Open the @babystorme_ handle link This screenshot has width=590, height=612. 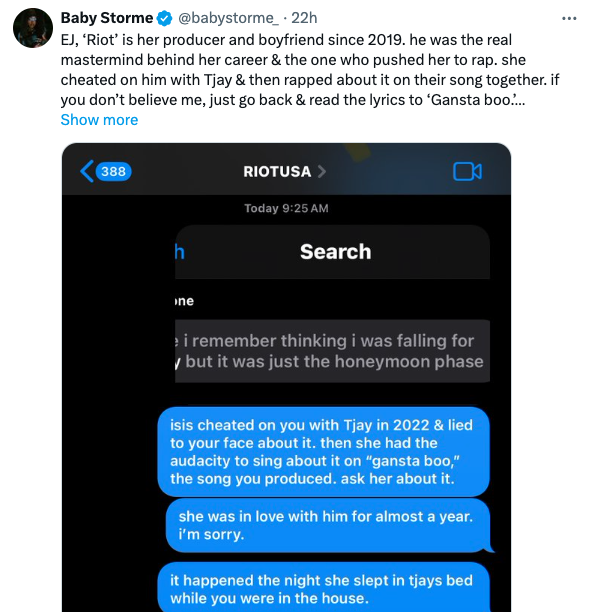tap(228, 18)
